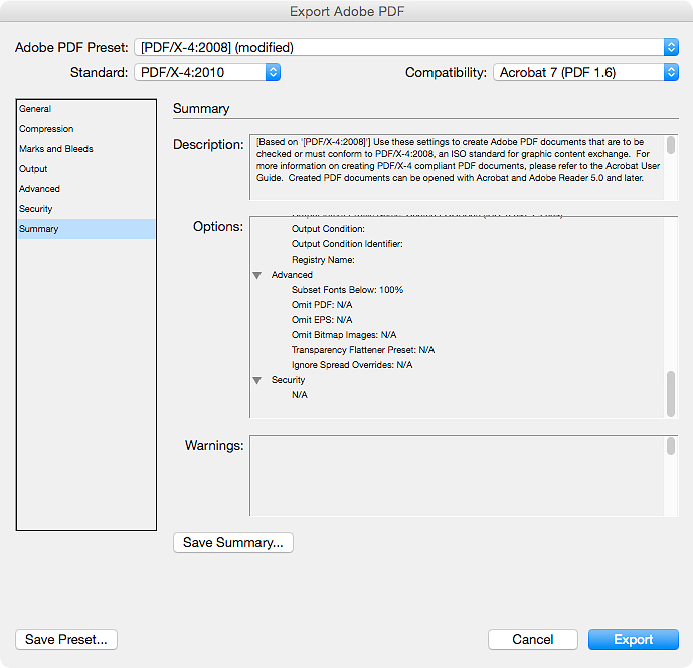Viewport: 693px width, 668px height.
Task: Open the Marks and Bleeds panel
Action: [86, 149]
